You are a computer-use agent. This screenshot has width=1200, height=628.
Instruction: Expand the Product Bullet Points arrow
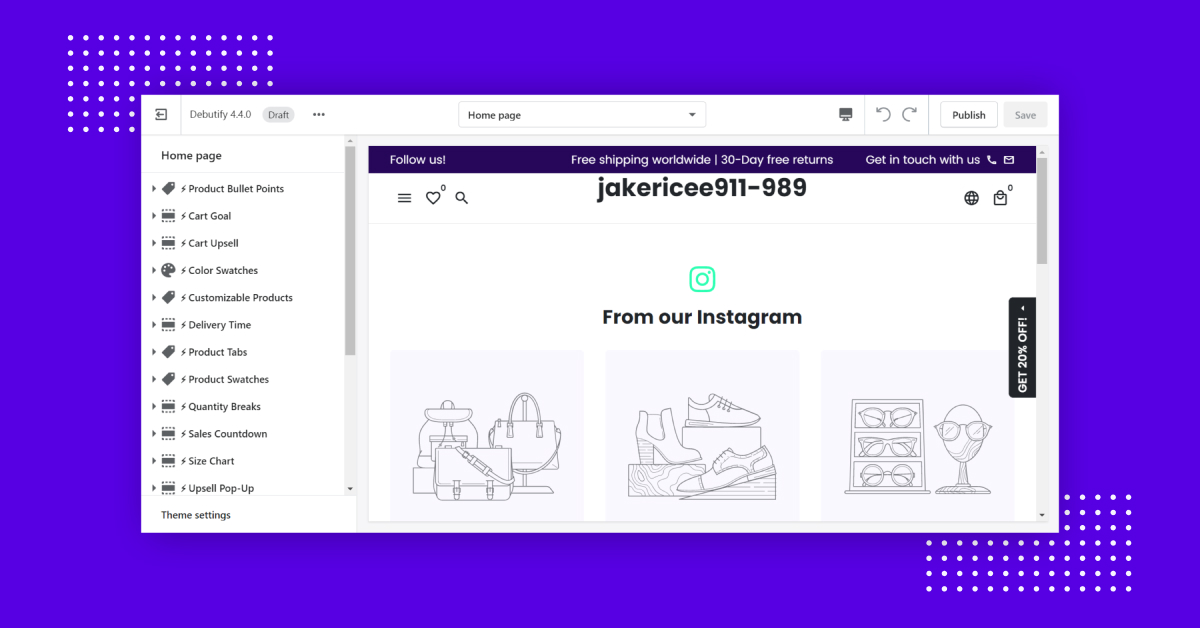[154, 189]
